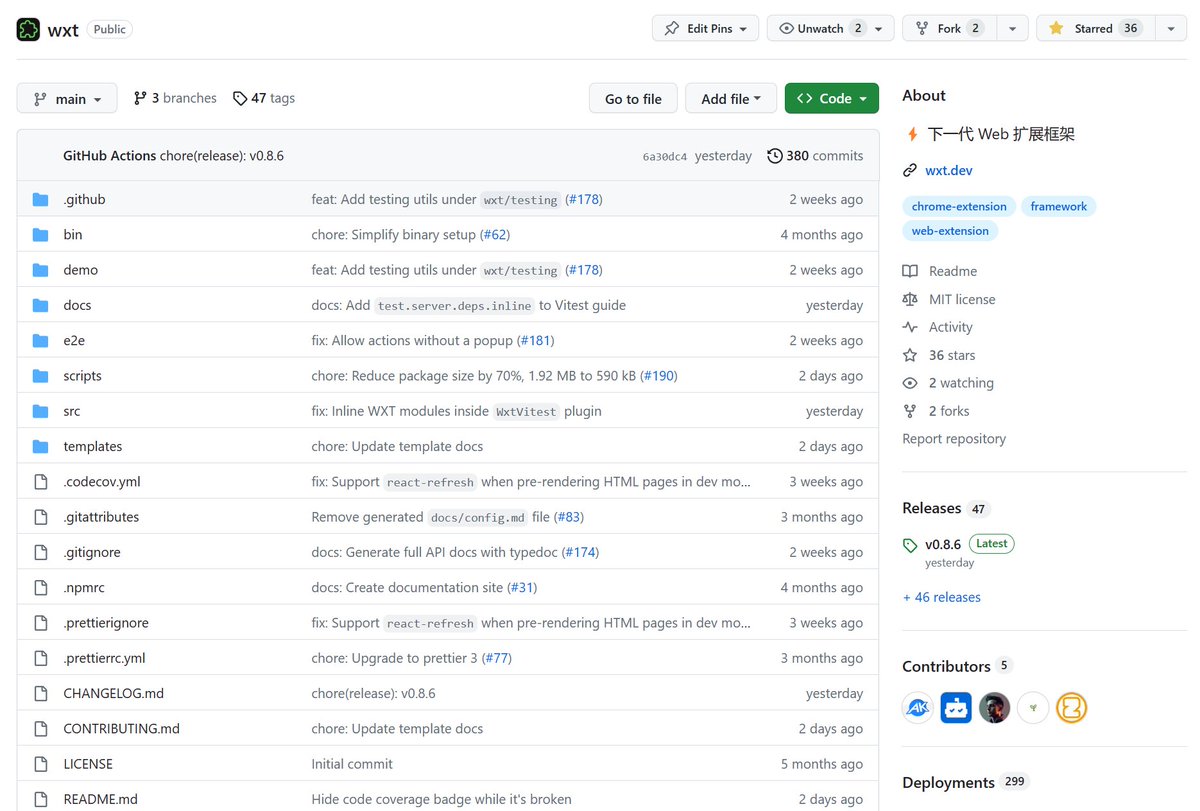Click the Go to file button
This screenshot has height=811, width=1200.
[633, 99]
